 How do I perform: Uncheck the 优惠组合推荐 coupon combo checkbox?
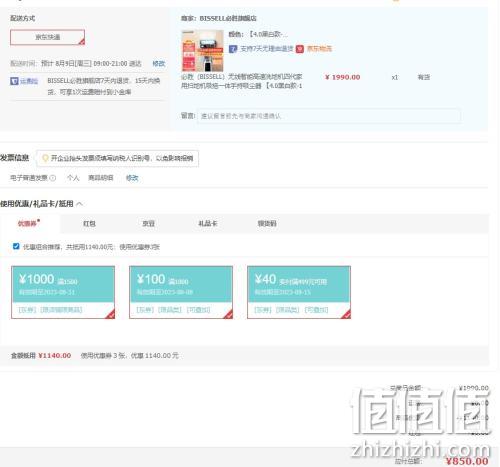[x=16, y=246]
